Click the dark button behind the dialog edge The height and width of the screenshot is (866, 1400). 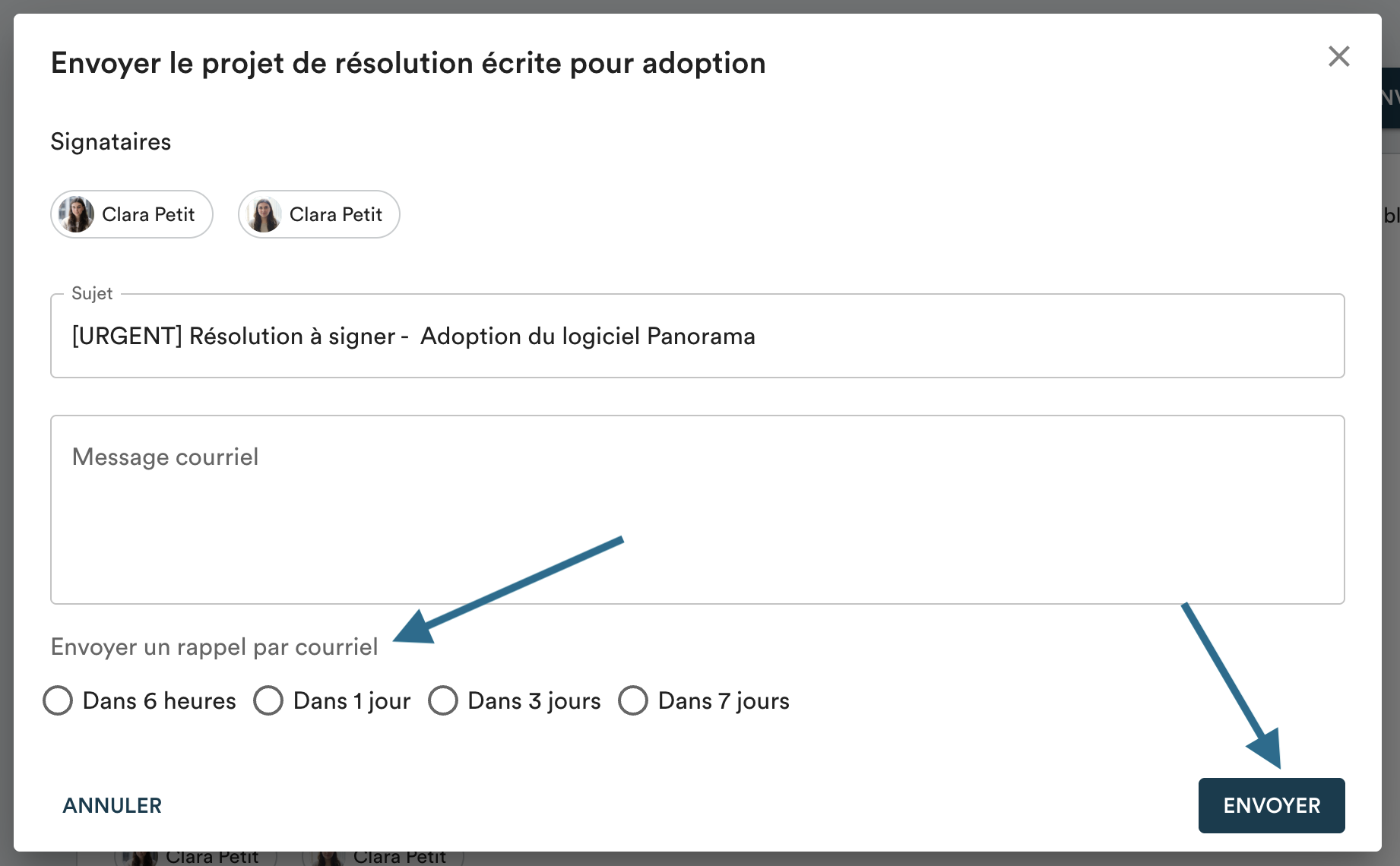[1391, 97]
